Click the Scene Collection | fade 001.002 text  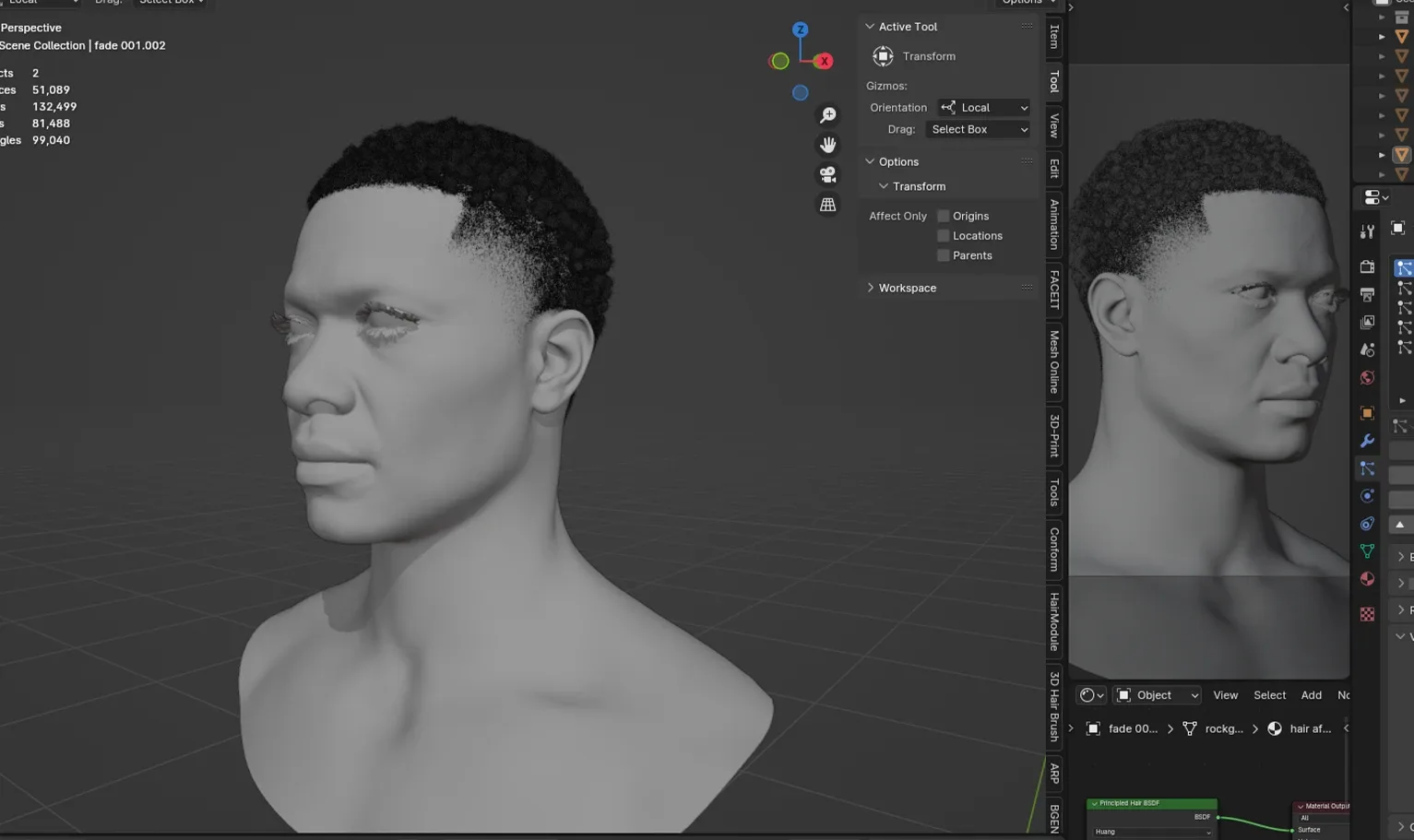click(x=83, y=45)
